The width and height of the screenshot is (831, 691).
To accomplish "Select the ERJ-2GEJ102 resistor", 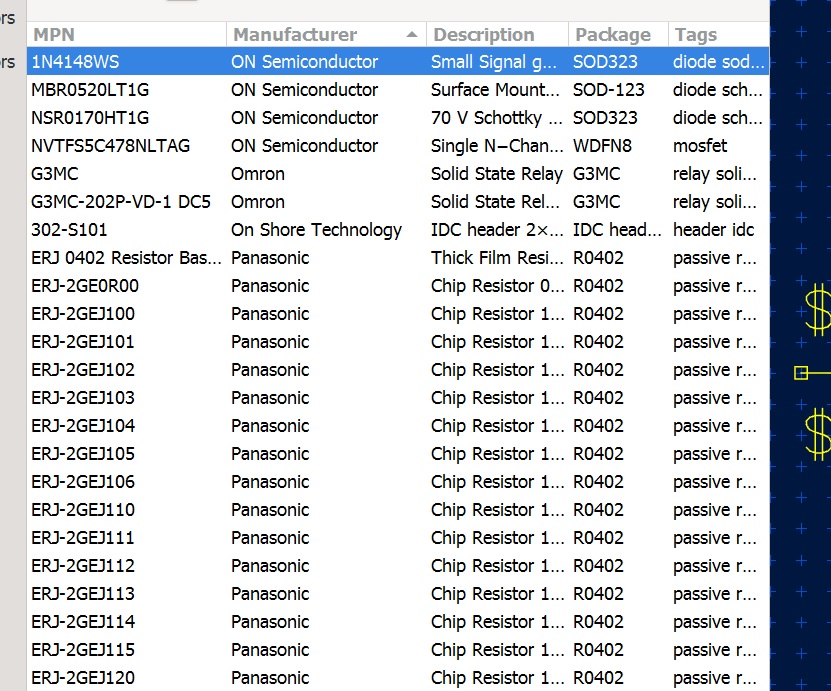I will click(x=398, y=369).
